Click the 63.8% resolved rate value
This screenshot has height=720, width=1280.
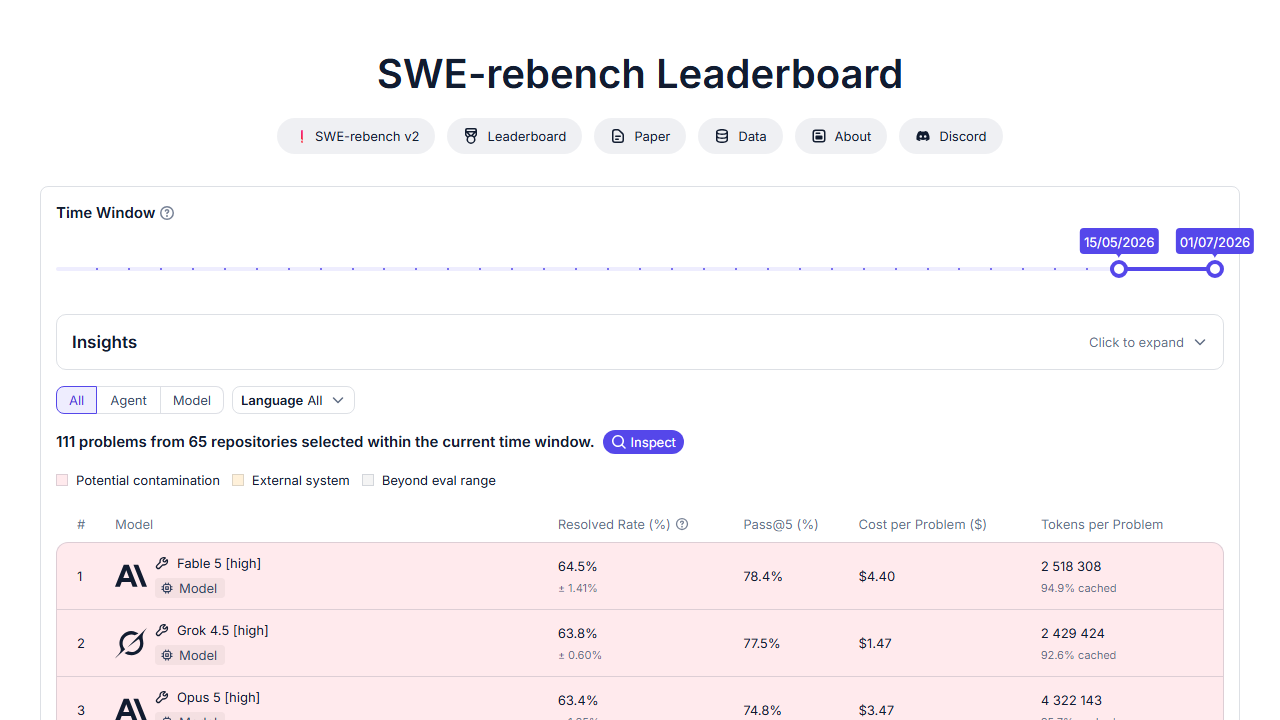click(577, 633)
